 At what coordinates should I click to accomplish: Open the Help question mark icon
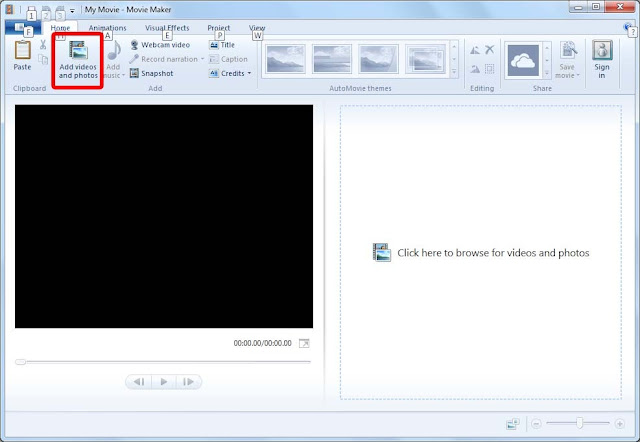[628, 27]
